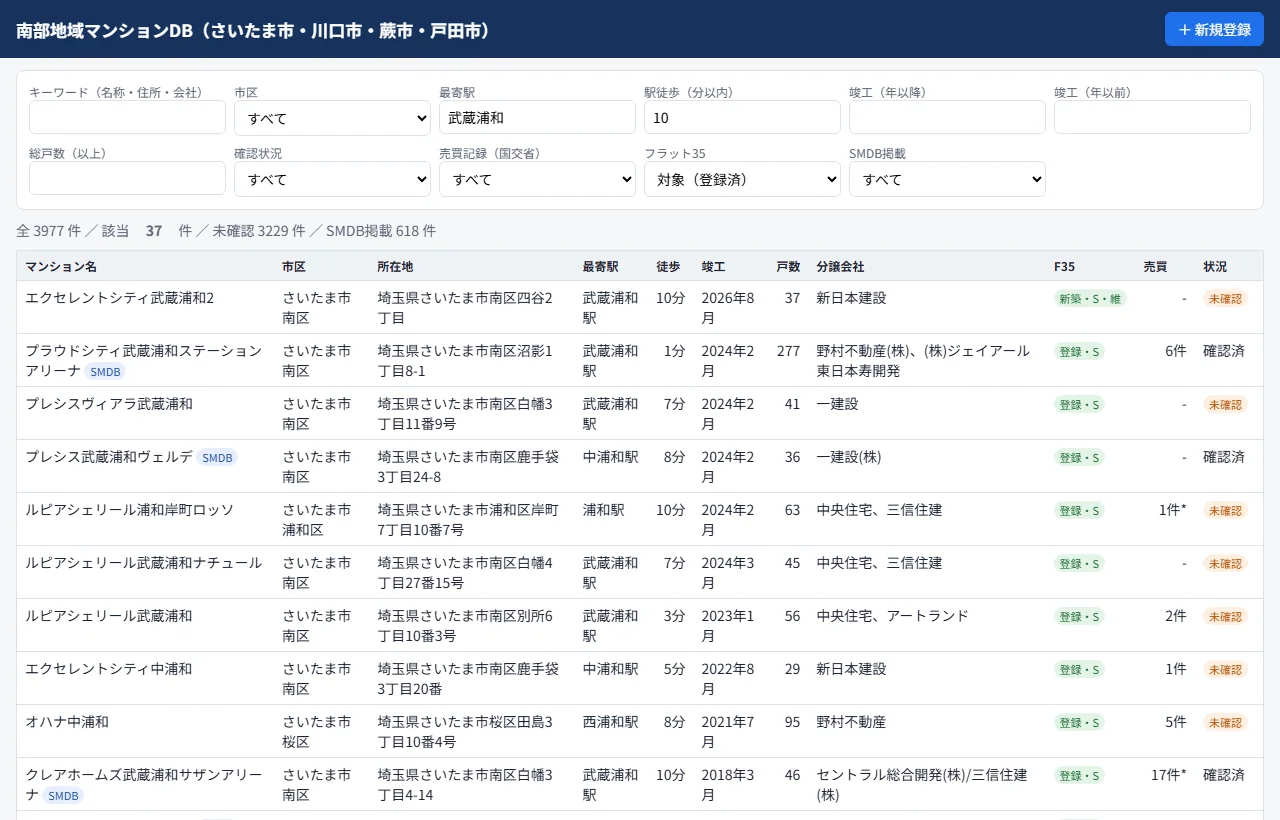Sort by the 戸数 column header
Viewport: 1280px width, 820px height.
pos(788,267)
